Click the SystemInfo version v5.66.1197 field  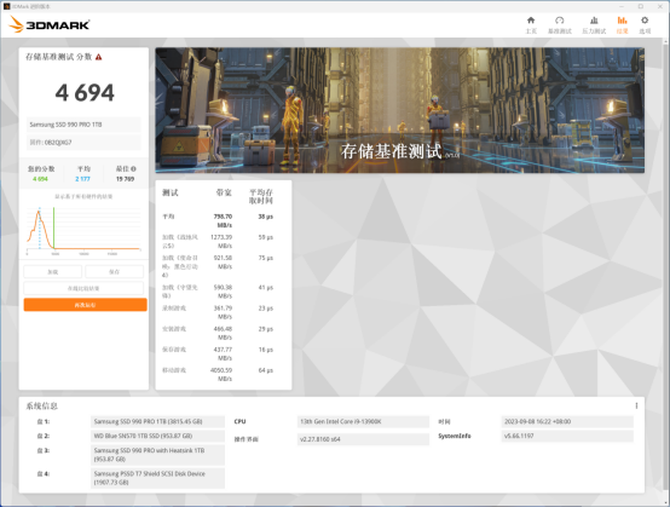click(566, 437)
